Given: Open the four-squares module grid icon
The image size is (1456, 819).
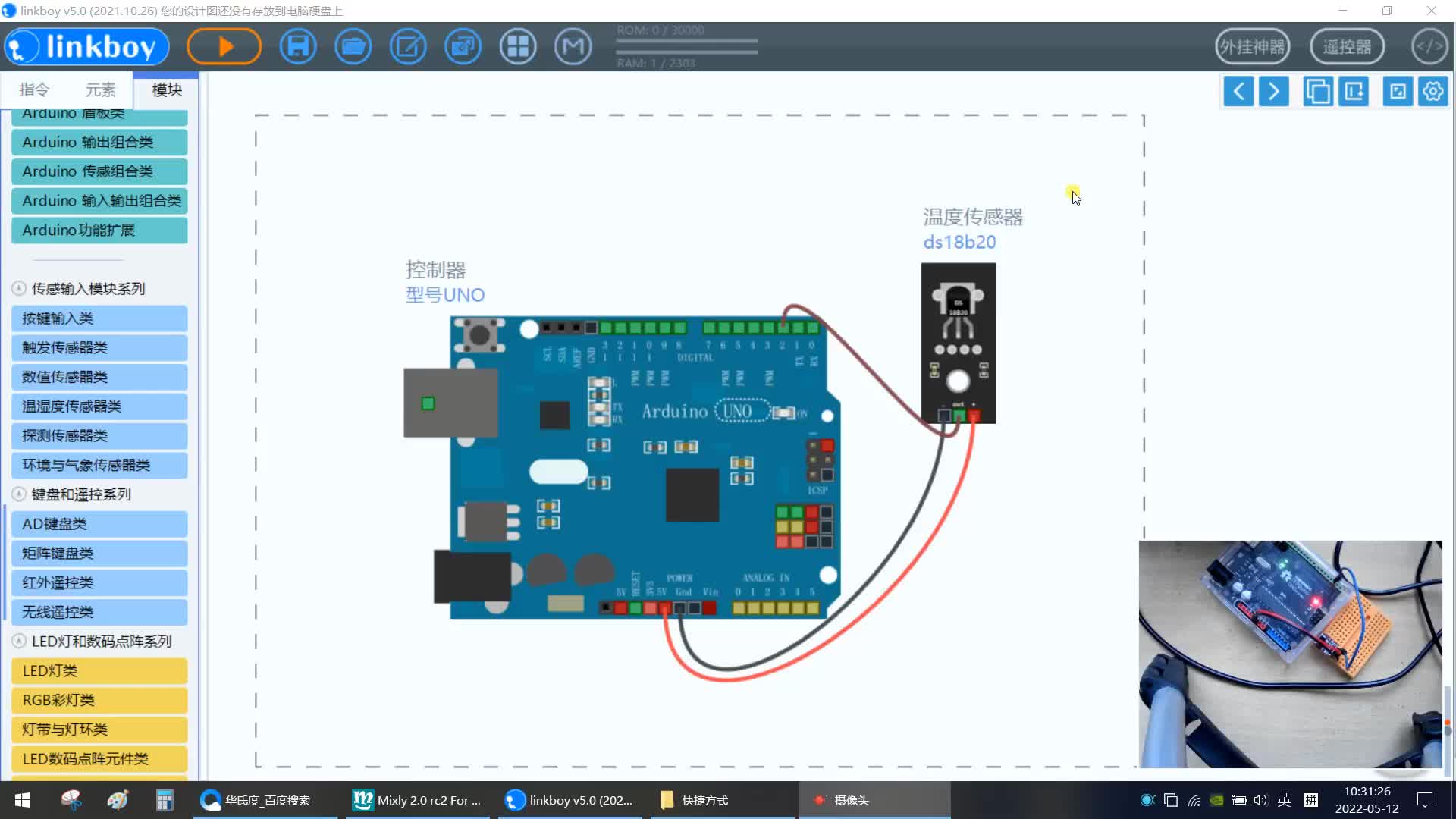Looking at the screenshot, I should (518, 47).
